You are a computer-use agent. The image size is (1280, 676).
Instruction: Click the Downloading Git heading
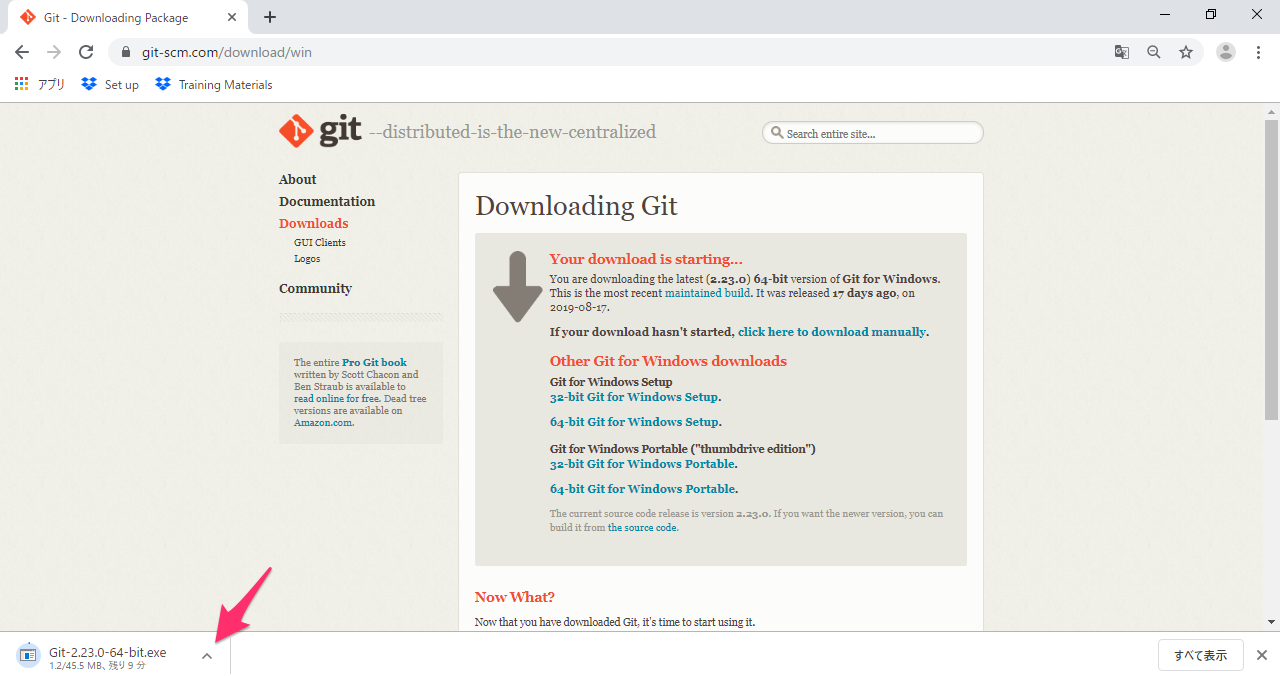click(x=576, y=206)
